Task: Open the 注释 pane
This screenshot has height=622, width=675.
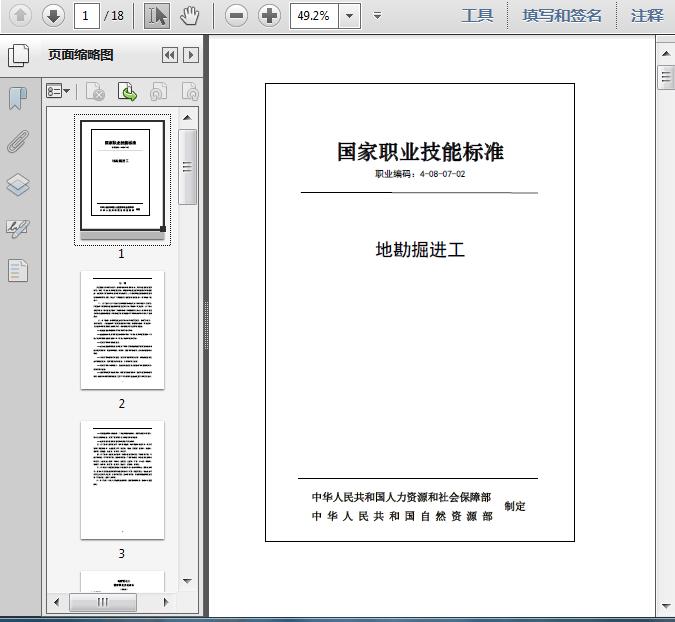Action: [x=647, y=16]
